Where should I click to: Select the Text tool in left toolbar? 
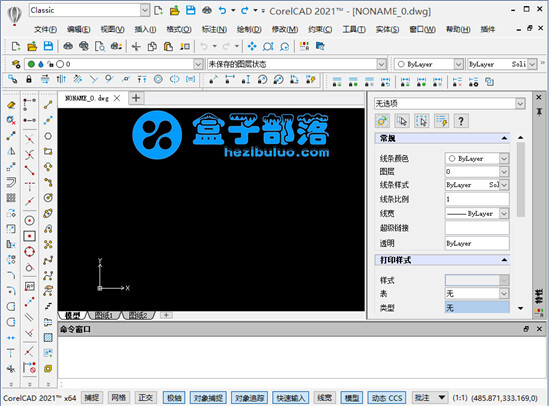pos(11,353)
